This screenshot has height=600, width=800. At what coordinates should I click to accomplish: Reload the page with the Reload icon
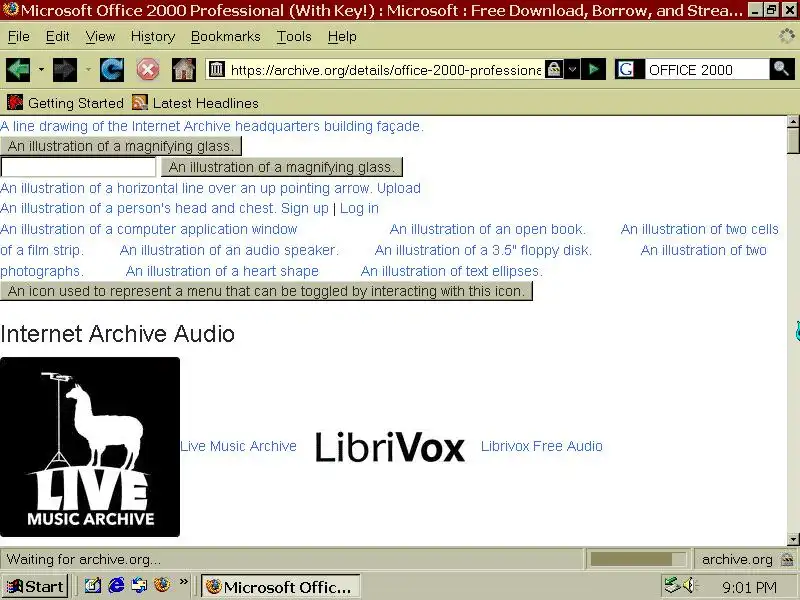click(x=112, y=69)
